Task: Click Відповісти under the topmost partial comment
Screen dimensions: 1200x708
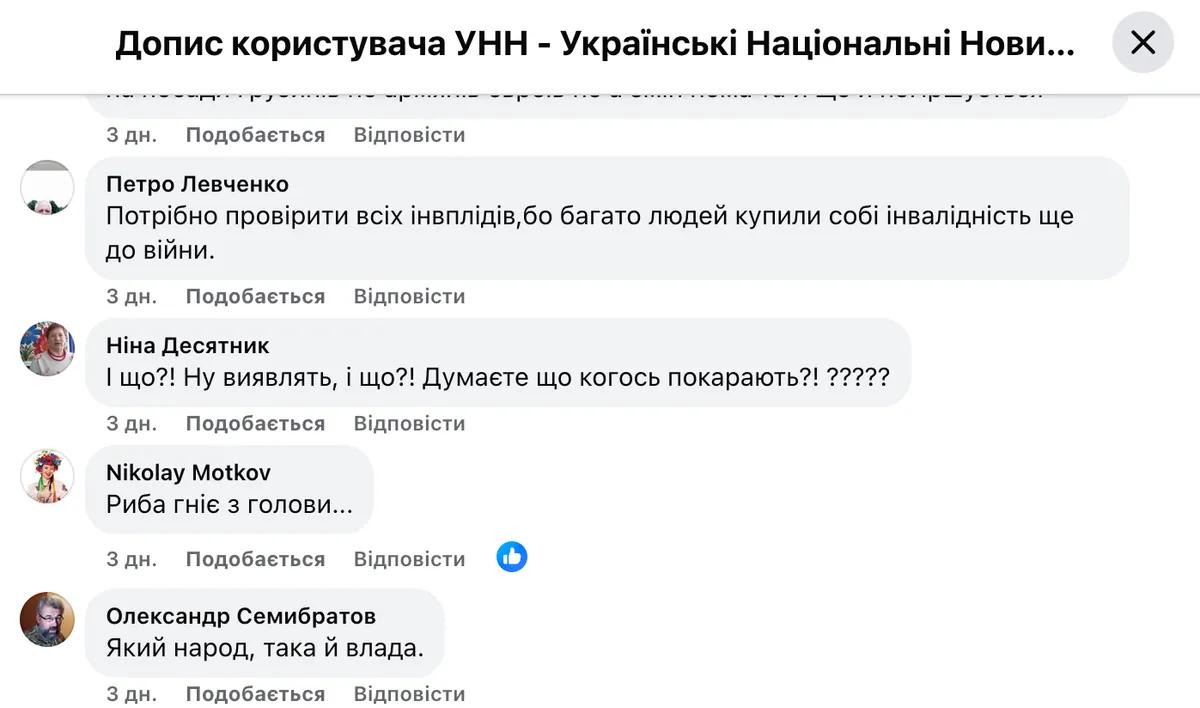Action: pyautogui.click(x=409, y=134)
